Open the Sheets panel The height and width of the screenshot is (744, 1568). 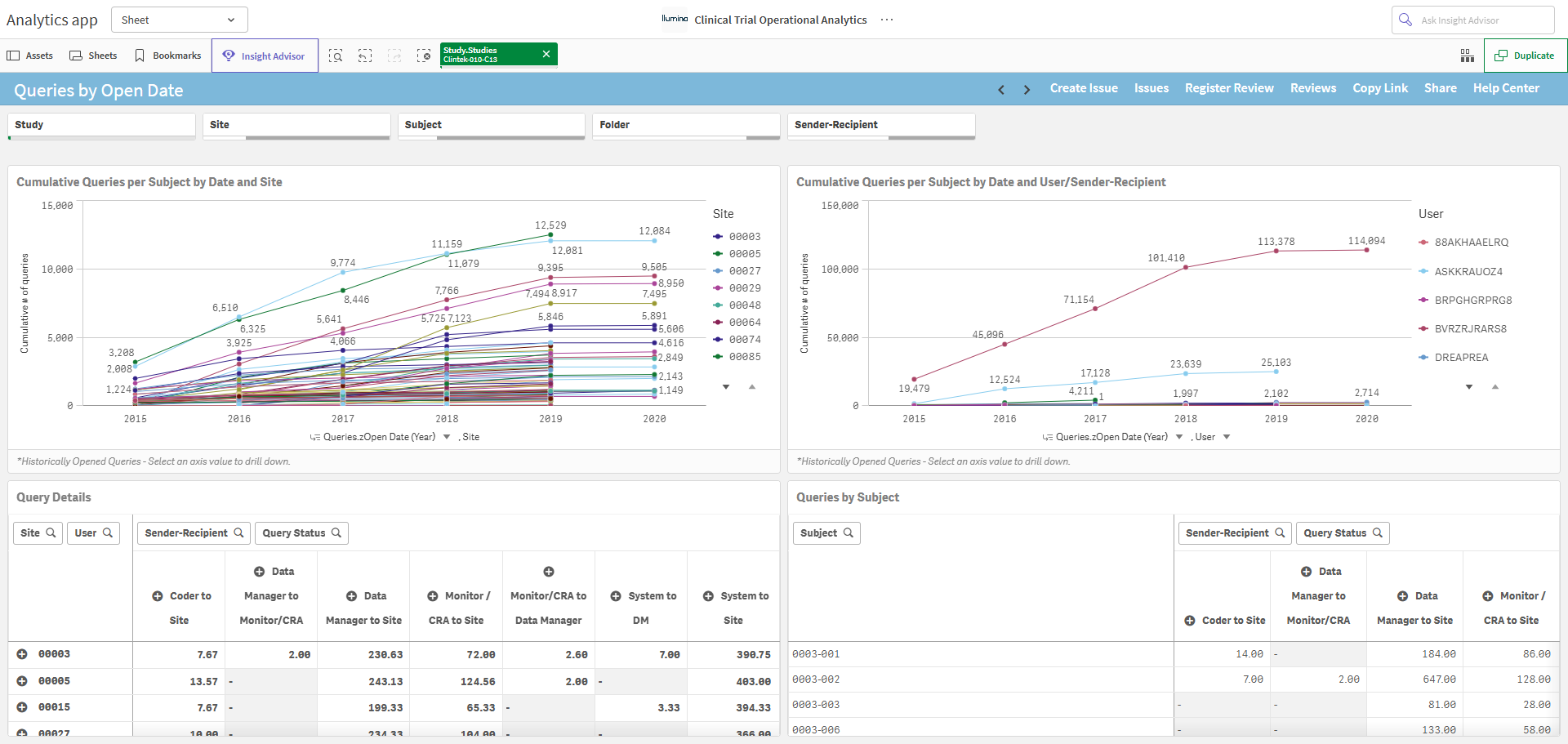click(93, 56)
